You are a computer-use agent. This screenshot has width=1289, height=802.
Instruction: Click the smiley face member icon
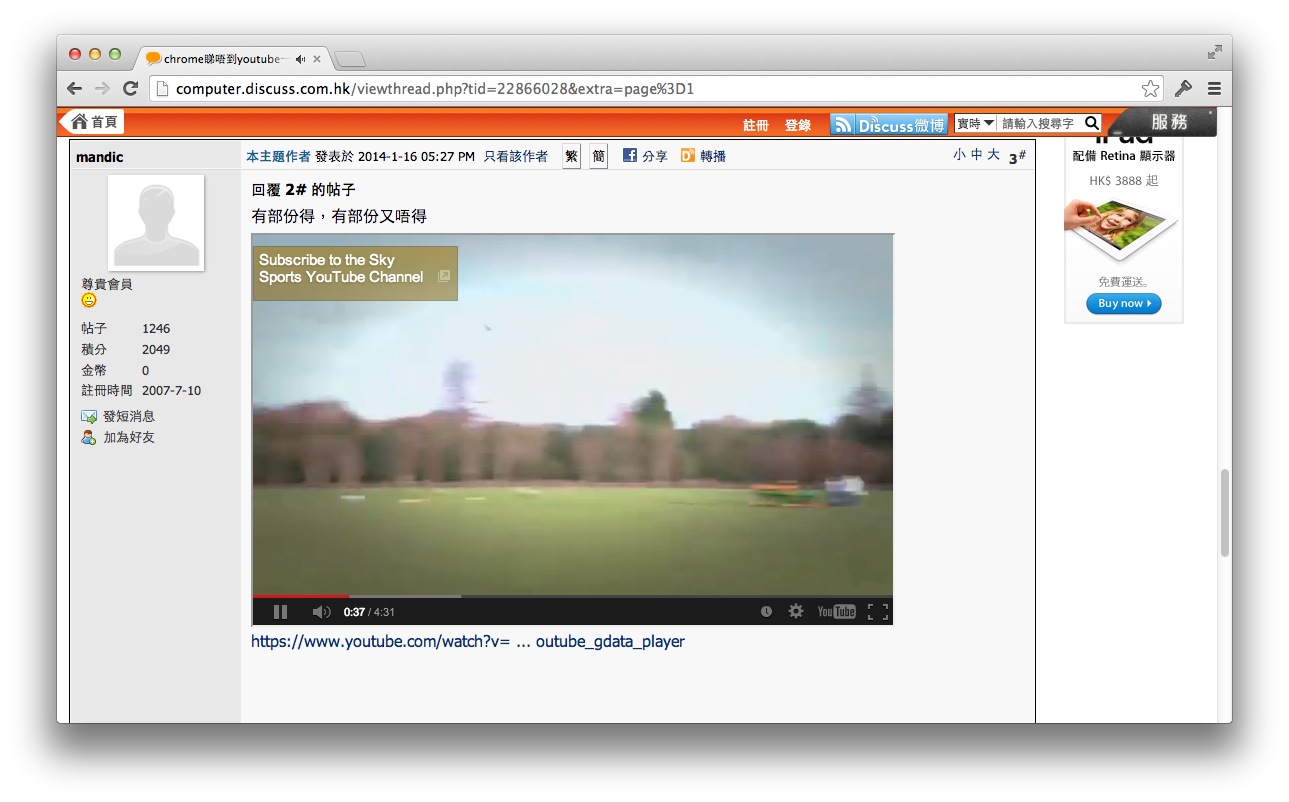point(89,300)
